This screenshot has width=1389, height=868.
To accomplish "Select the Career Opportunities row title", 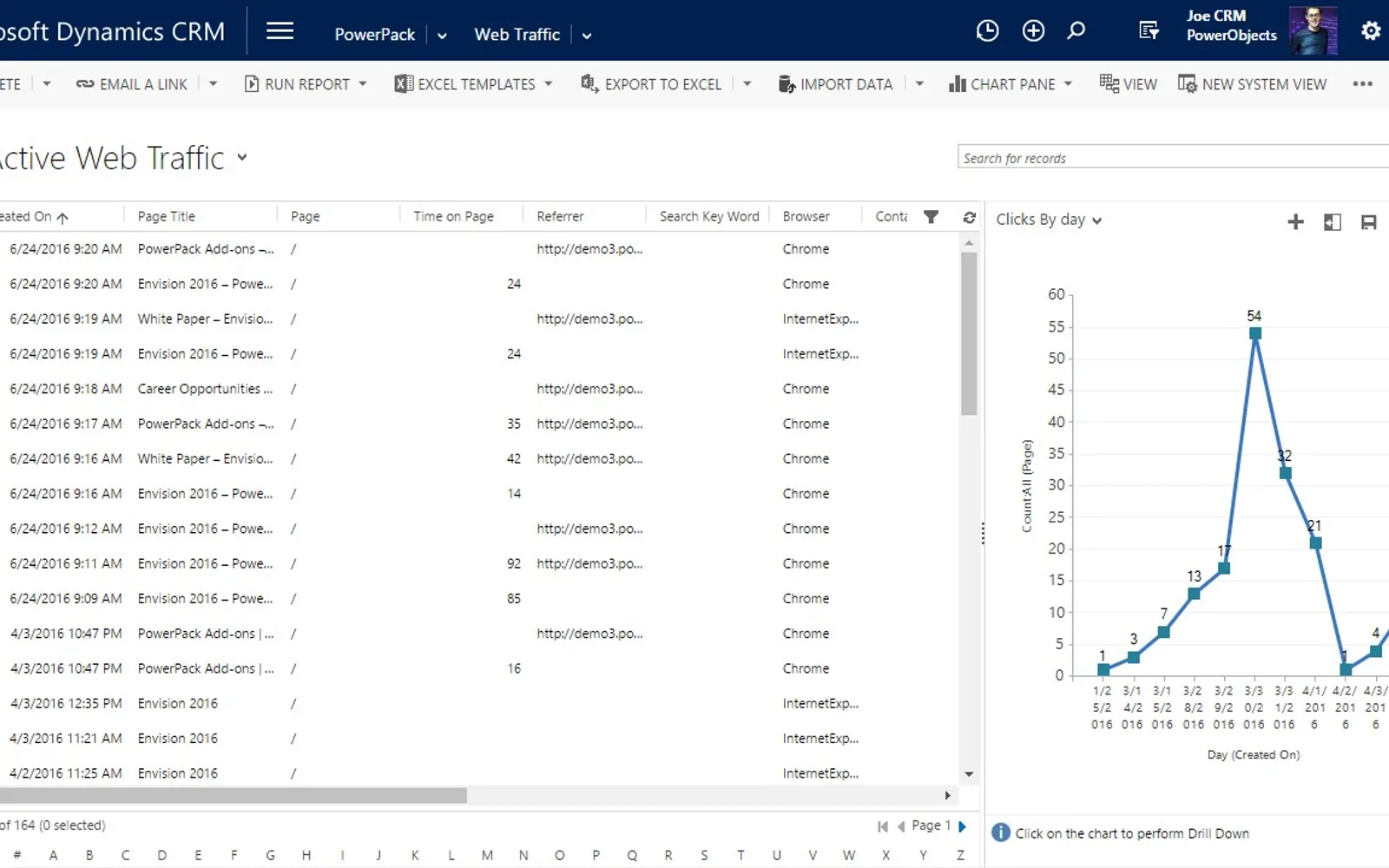I will [205, 389].
